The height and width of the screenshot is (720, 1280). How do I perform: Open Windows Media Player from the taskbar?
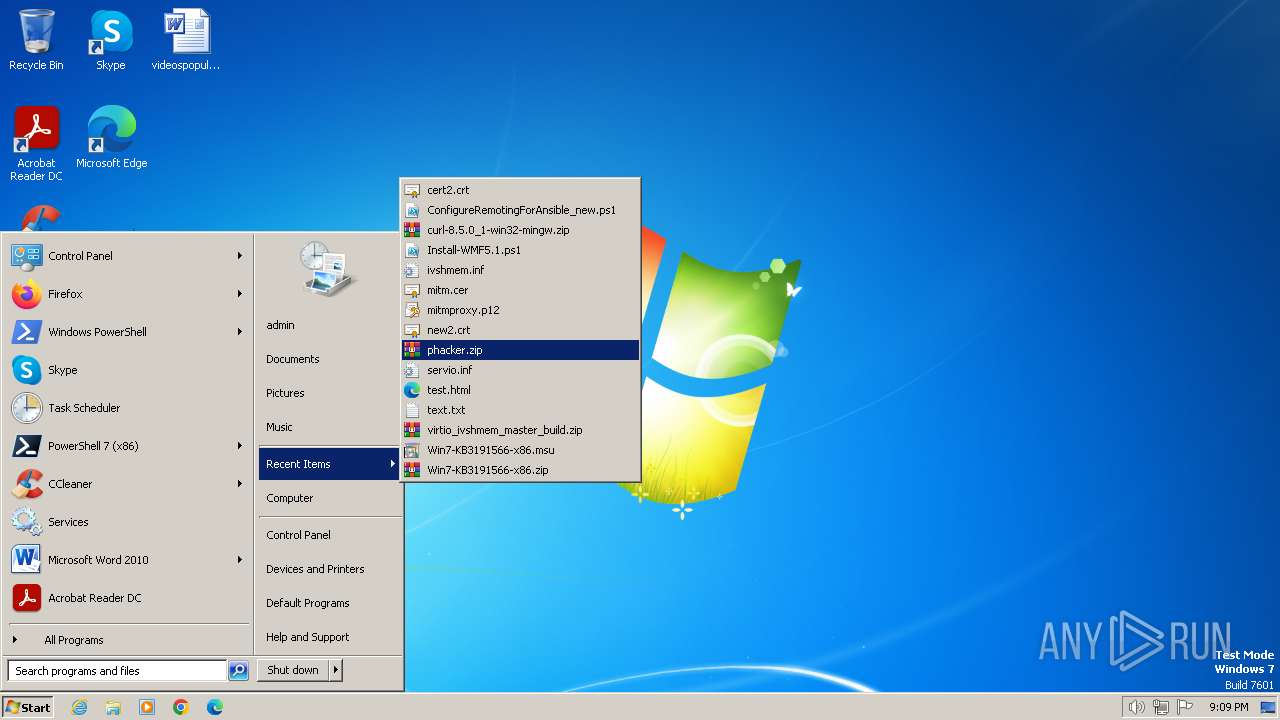pos(147,707)
